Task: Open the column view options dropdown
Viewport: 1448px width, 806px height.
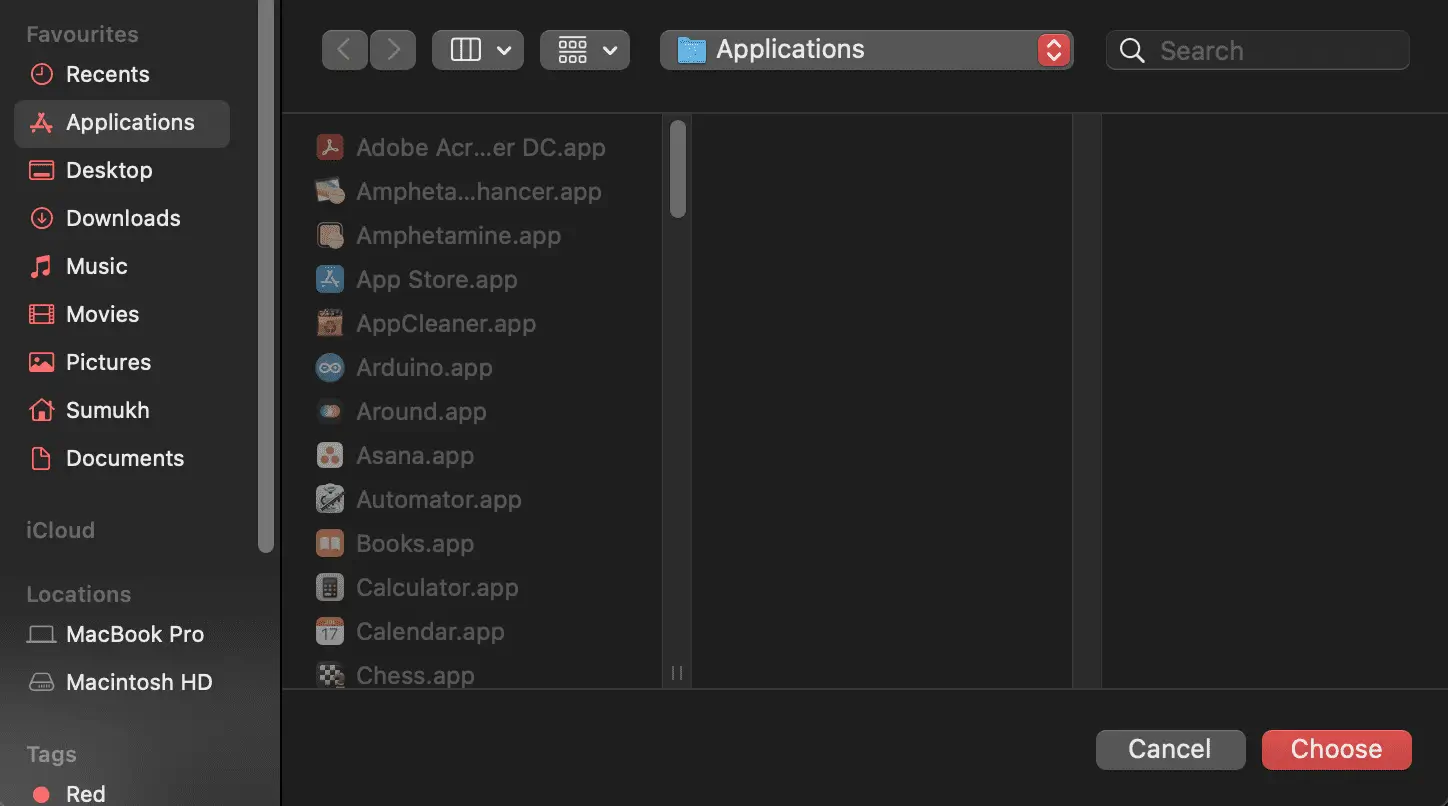Action: (x=478, y=50)
